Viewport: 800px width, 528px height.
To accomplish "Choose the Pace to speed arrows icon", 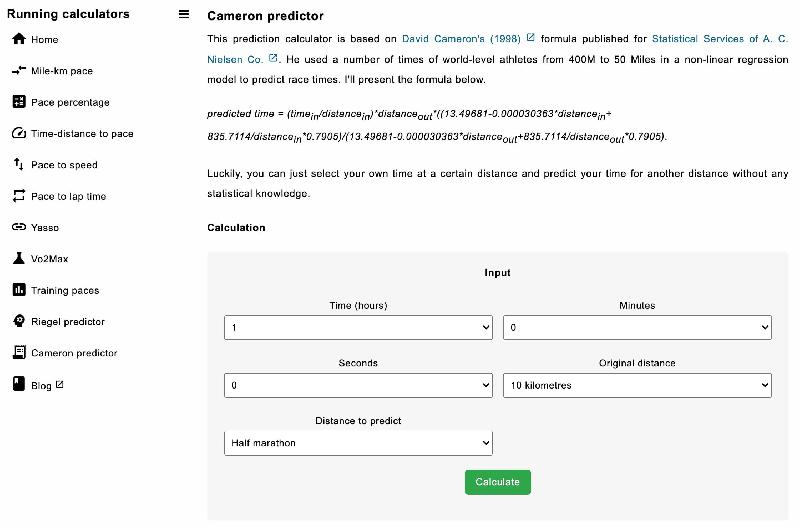I will coord(19,164).
